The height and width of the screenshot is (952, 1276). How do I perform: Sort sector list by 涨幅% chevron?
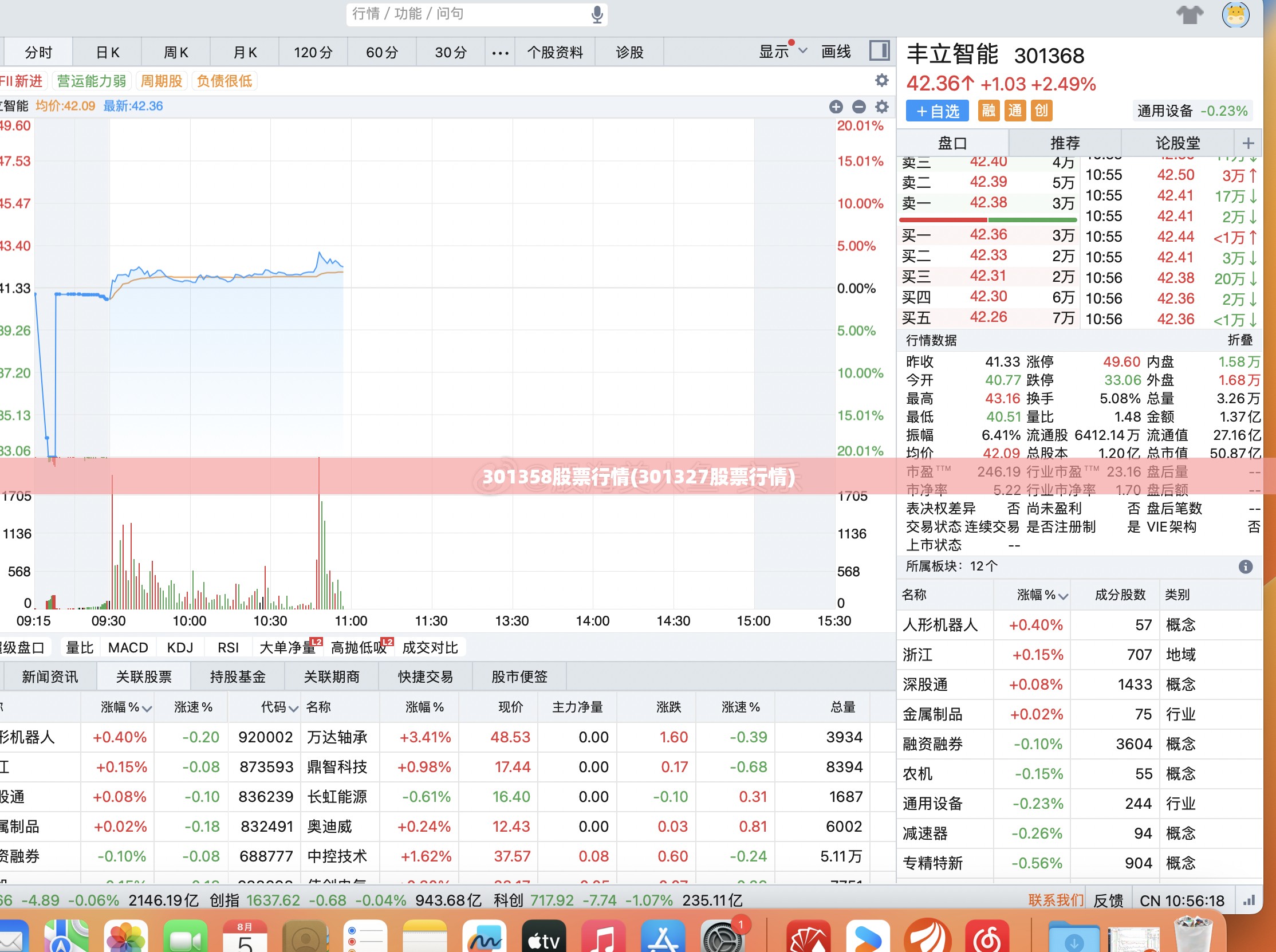point(1064,596)
